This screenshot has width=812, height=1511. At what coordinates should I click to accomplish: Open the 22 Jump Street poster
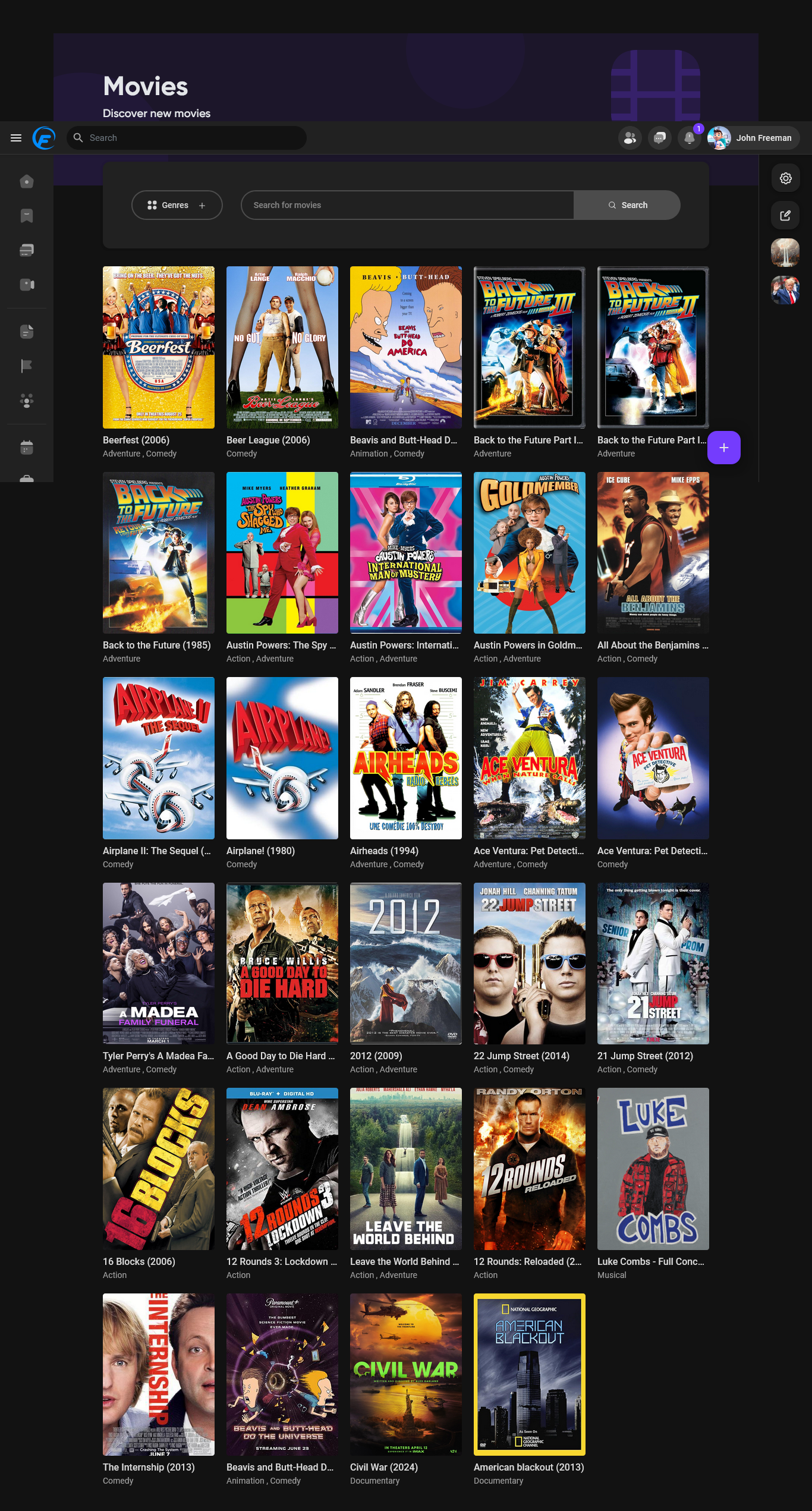pos(530,964)
